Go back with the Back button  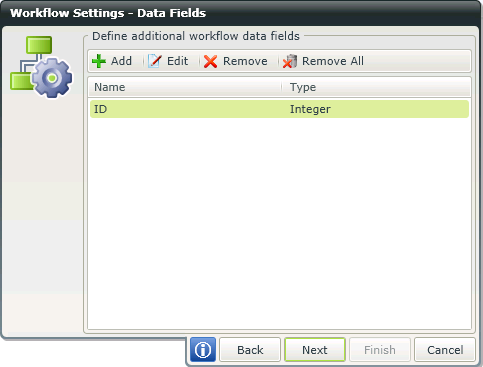coord(250,350)
